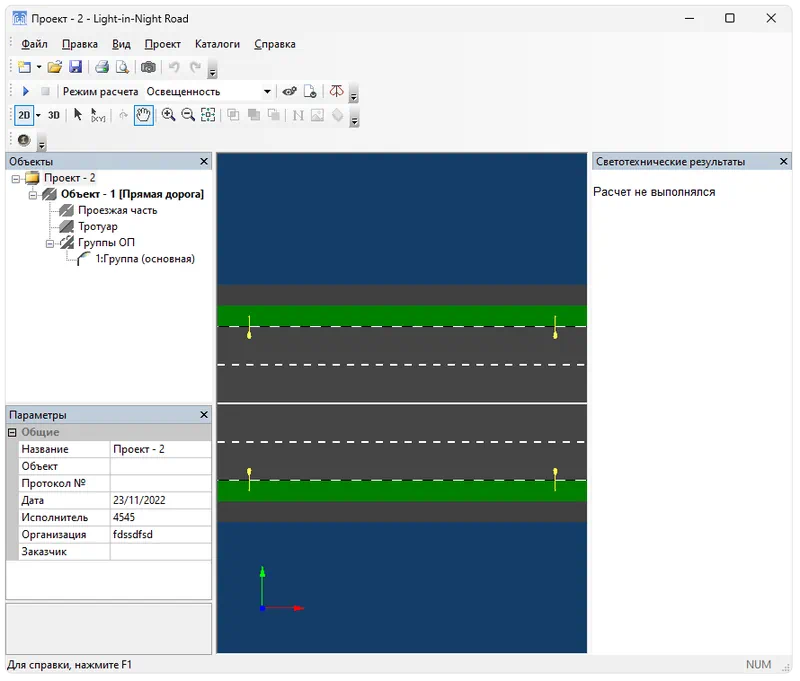The image size is (800, 681).
Task: Click the Дата value 23/11/2022
Action: 161,501
